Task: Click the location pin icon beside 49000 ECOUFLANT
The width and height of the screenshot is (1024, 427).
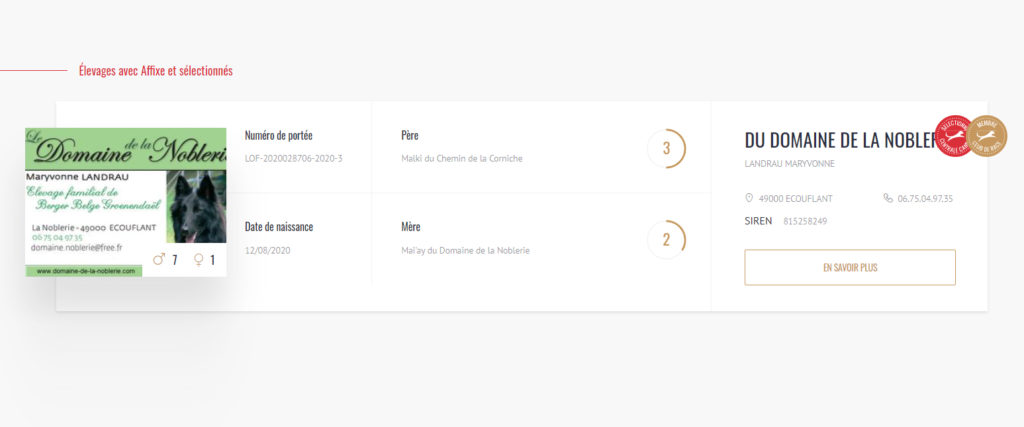Action: 749,198
